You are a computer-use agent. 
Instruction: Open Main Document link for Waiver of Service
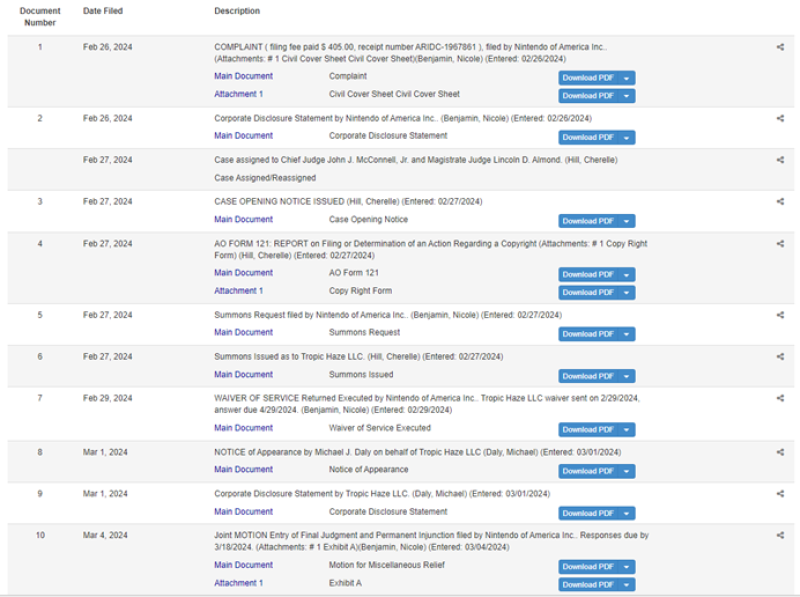click(243, 428)
